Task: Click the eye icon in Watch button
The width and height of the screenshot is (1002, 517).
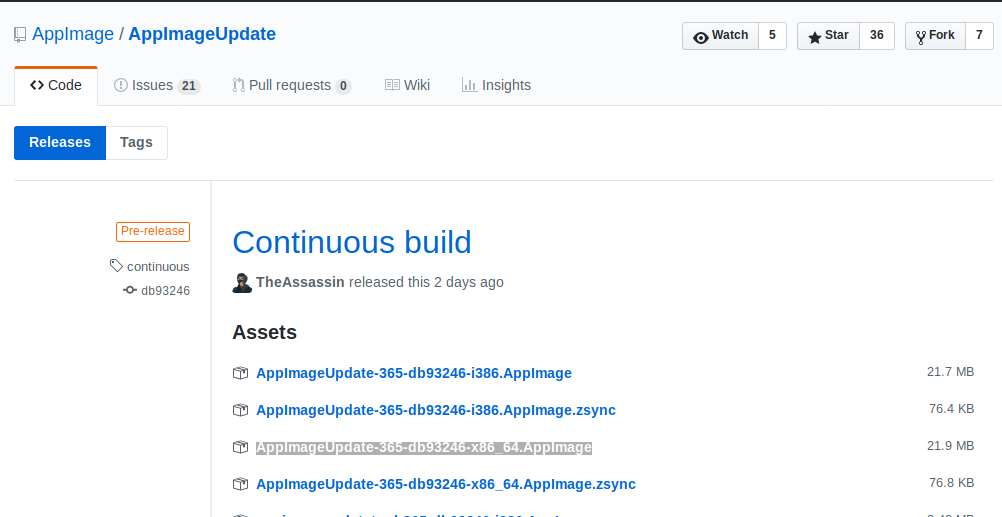Action: [x=701, y=38]
